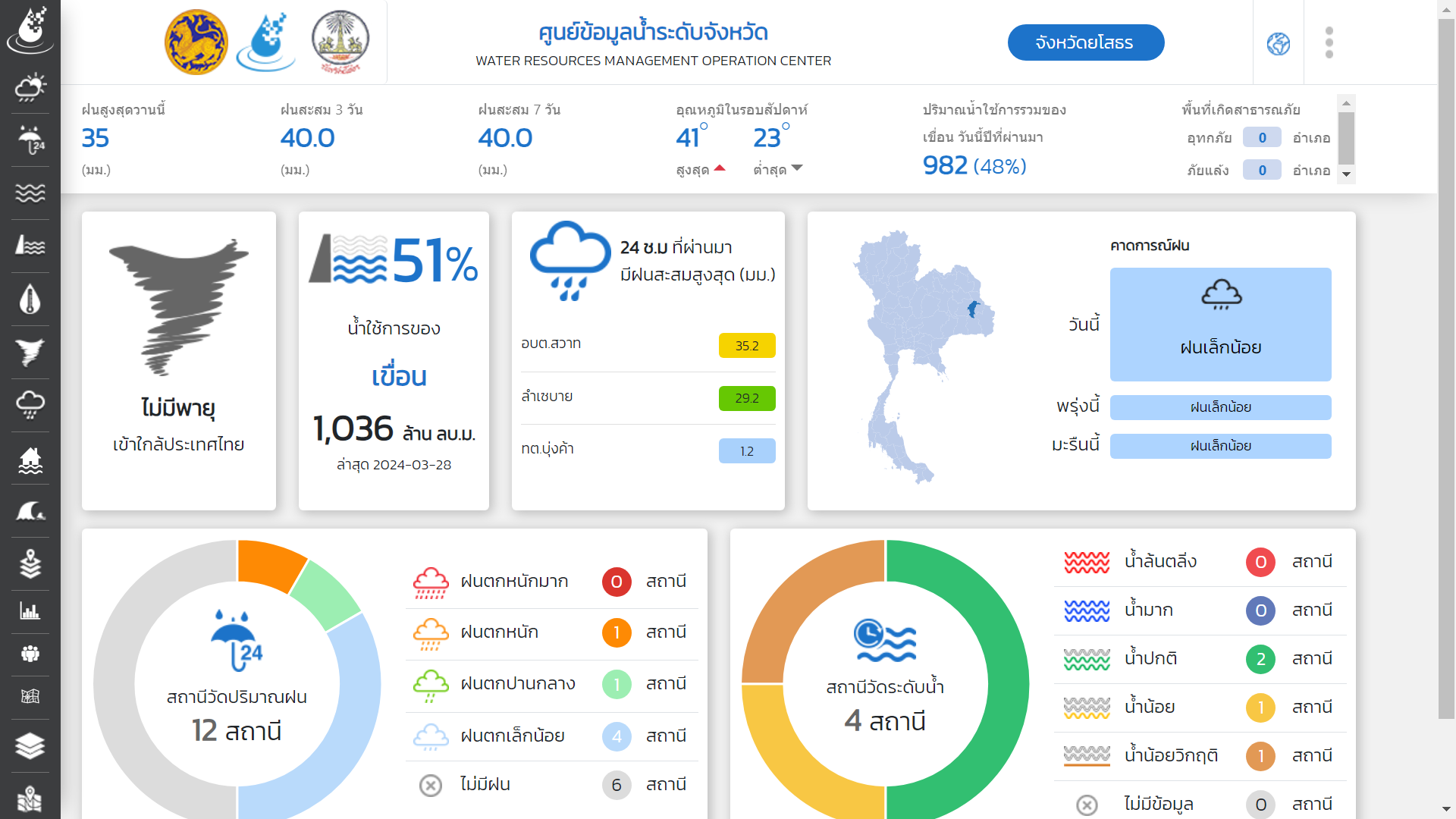
Task: Select the umbrella 24-hour rainfall sidebar icon
Action: point(30,140)
